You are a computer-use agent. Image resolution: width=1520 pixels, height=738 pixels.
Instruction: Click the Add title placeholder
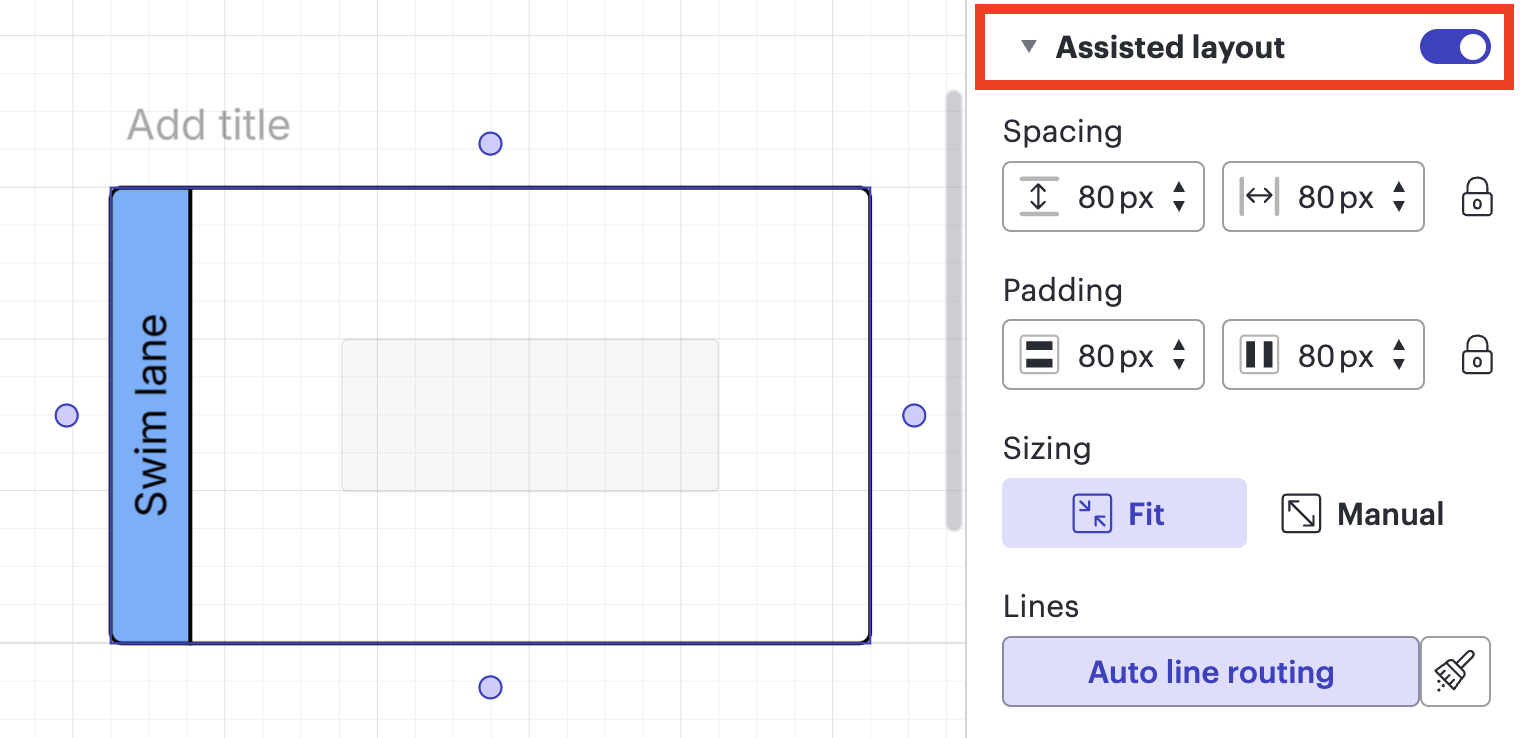[207, 124]
